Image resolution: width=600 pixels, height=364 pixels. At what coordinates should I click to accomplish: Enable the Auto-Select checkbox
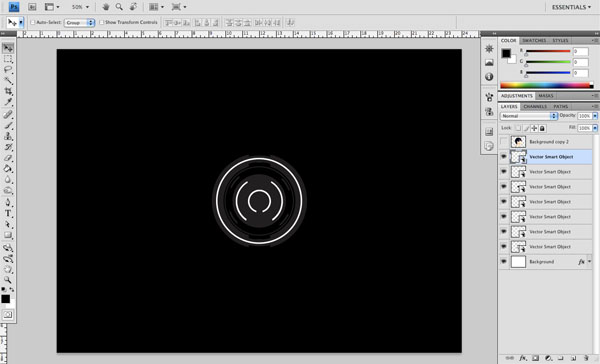(33, 23)
